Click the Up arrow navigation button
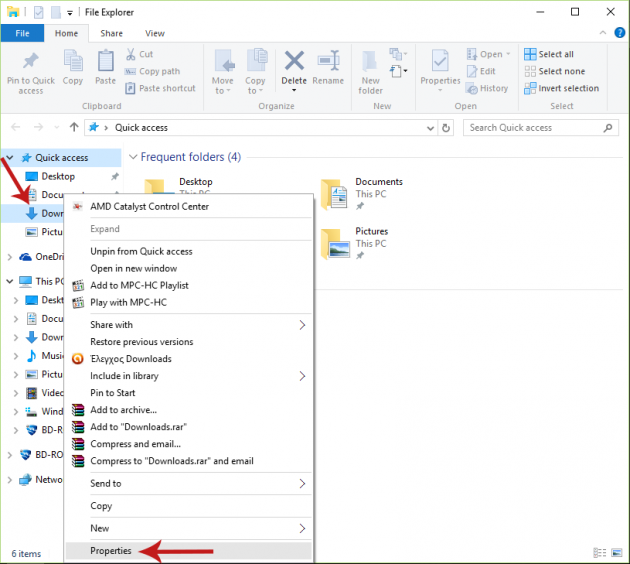The width and height of the screenshot is (630, 564). 75,127
